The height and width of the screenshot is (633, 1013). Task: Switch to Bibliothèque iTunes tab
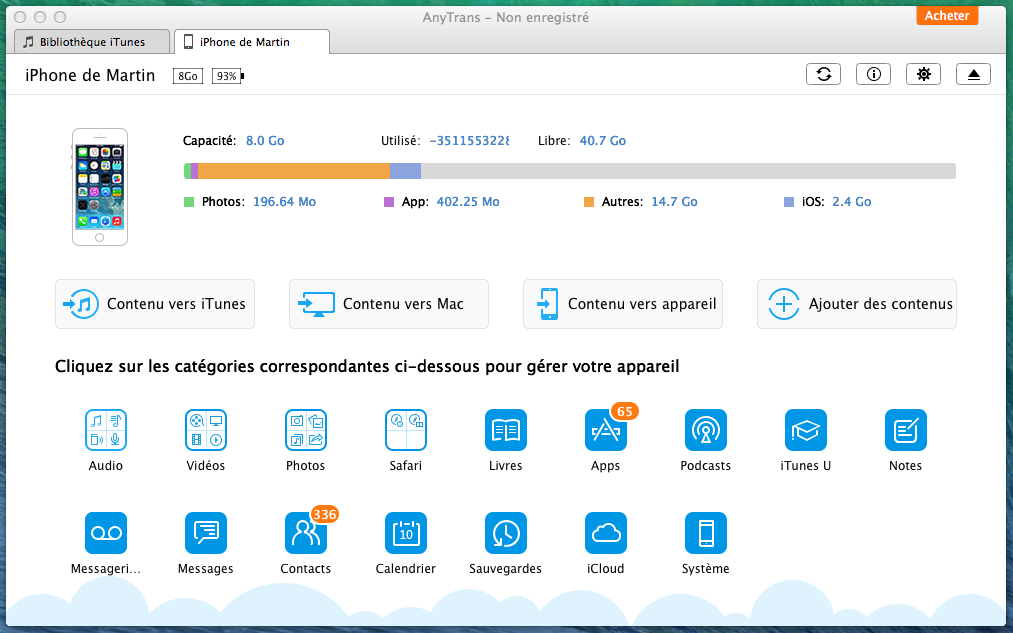tap(92, 42)
